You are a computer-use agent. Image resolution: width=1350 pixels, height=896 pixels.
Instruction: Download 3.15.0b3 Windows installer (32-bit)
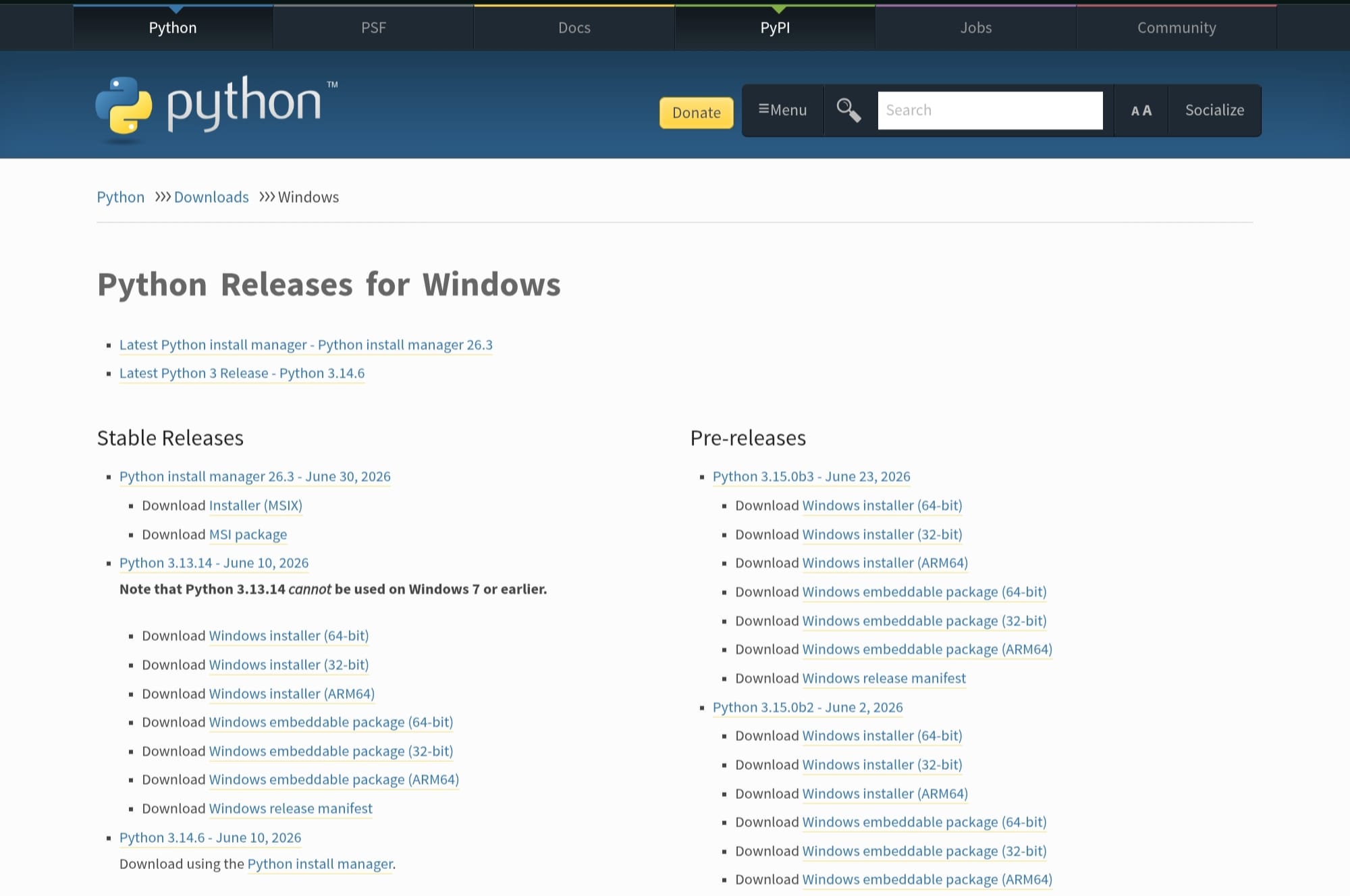[882, 534]
